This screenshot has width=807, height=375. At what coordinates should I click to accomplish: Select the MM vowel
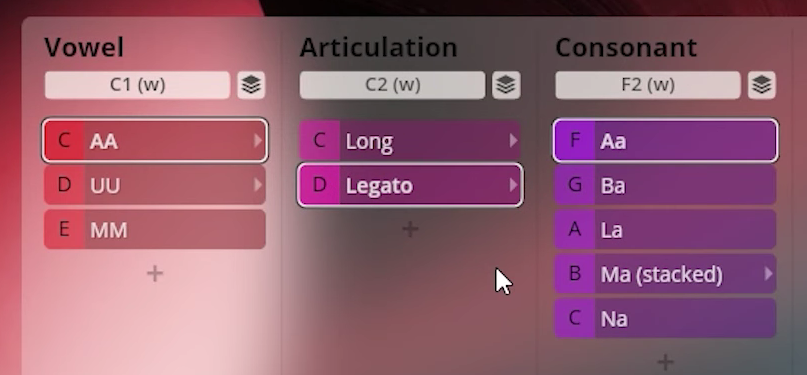coord(155,229)
